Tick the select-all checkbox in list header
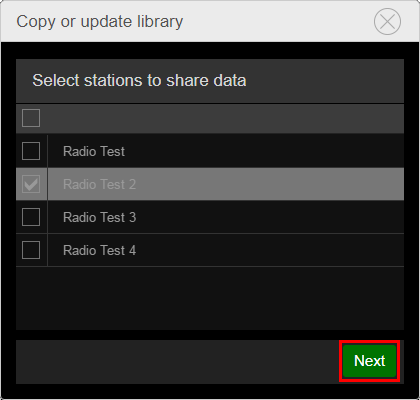Image resolution: width=420 pixels, height=400 pixels. tap(31, 118)
